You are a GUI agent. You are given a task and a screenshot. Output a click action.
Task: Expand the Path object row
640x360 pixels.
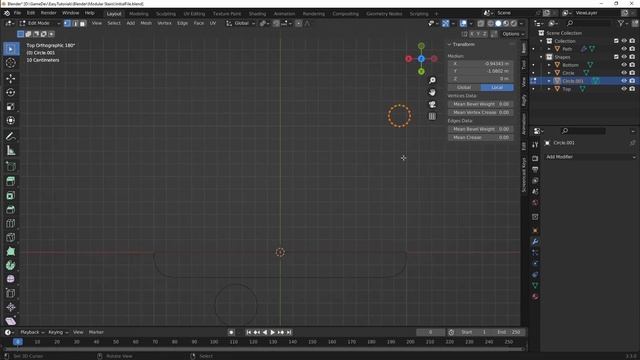click(x=549, y=49)
